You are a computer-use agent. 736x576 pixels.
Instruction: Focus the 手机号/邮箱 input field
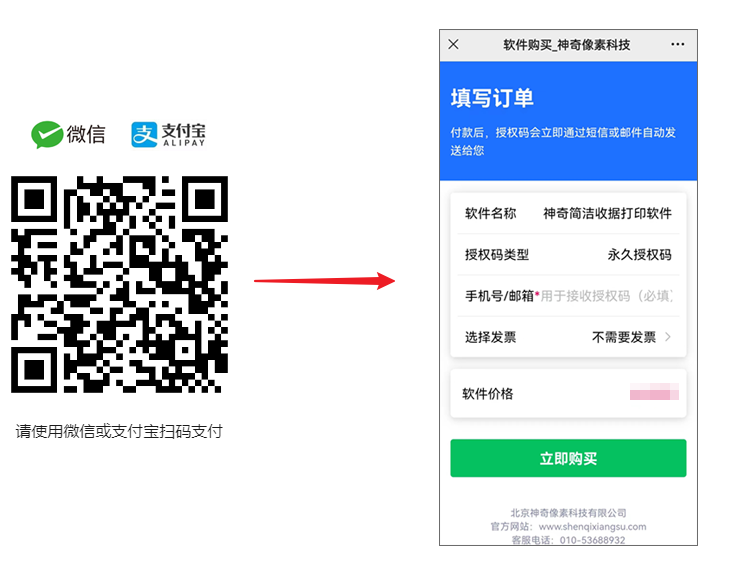606,296
